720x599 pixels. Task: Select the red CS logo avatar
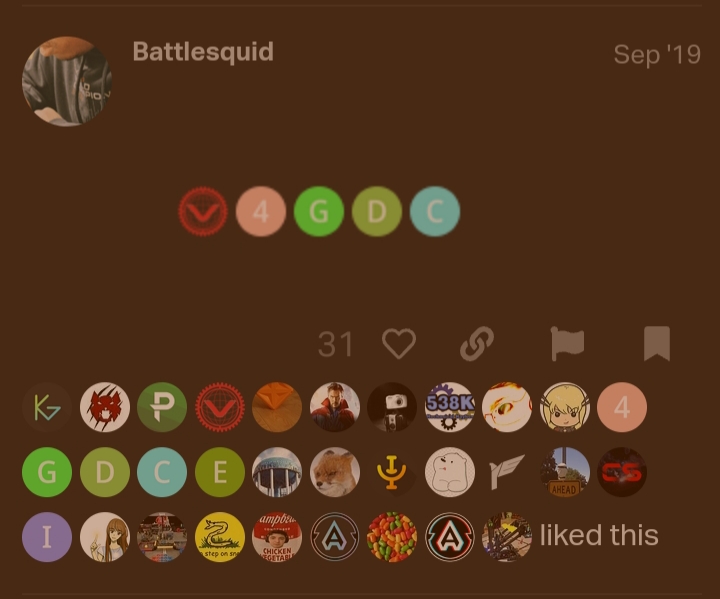point(622,472)
